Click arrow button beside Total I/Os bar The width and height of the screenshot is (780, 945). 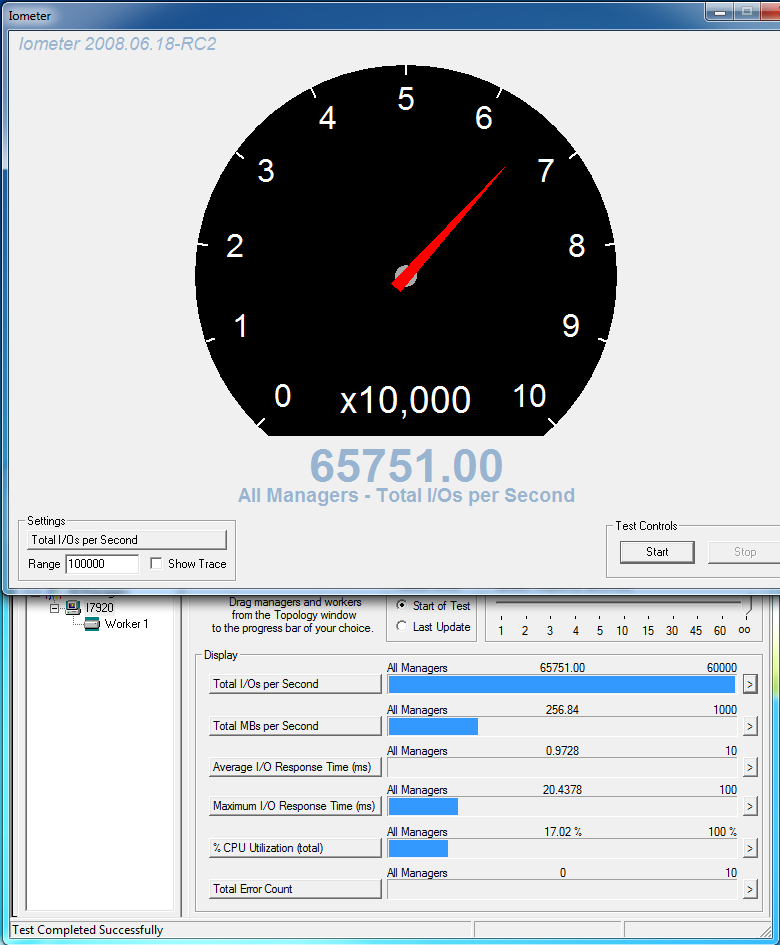(x=750, y=684)
